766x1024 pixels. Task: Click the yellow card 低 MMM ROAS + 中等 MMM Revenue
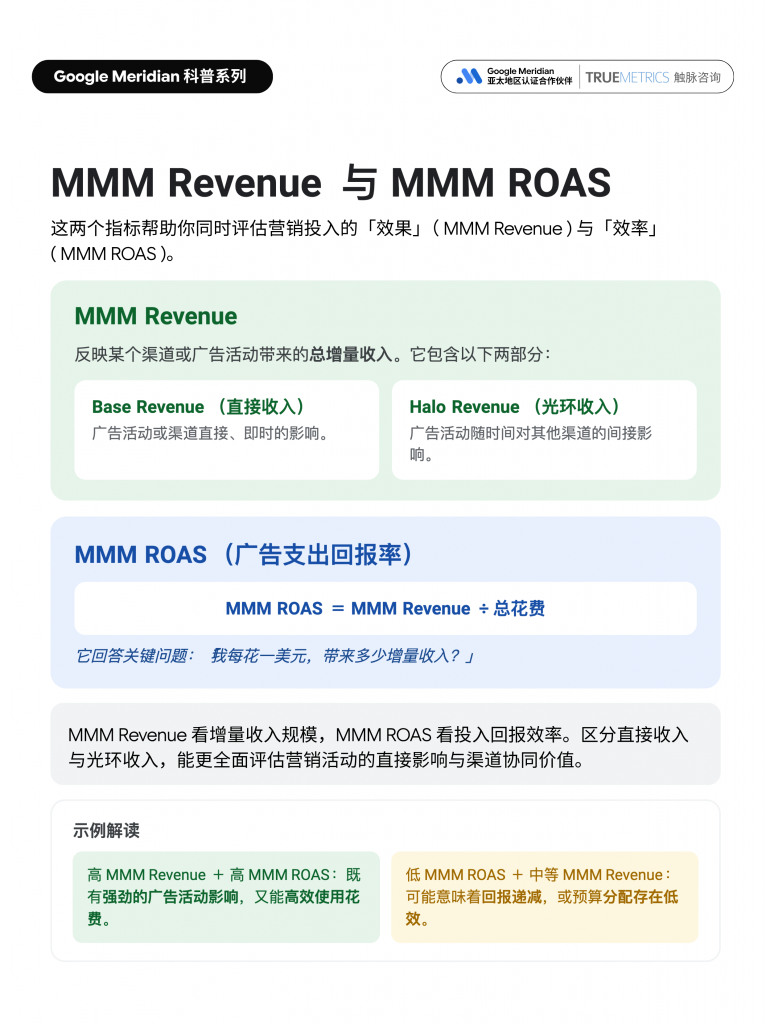[x=545, y=897]
